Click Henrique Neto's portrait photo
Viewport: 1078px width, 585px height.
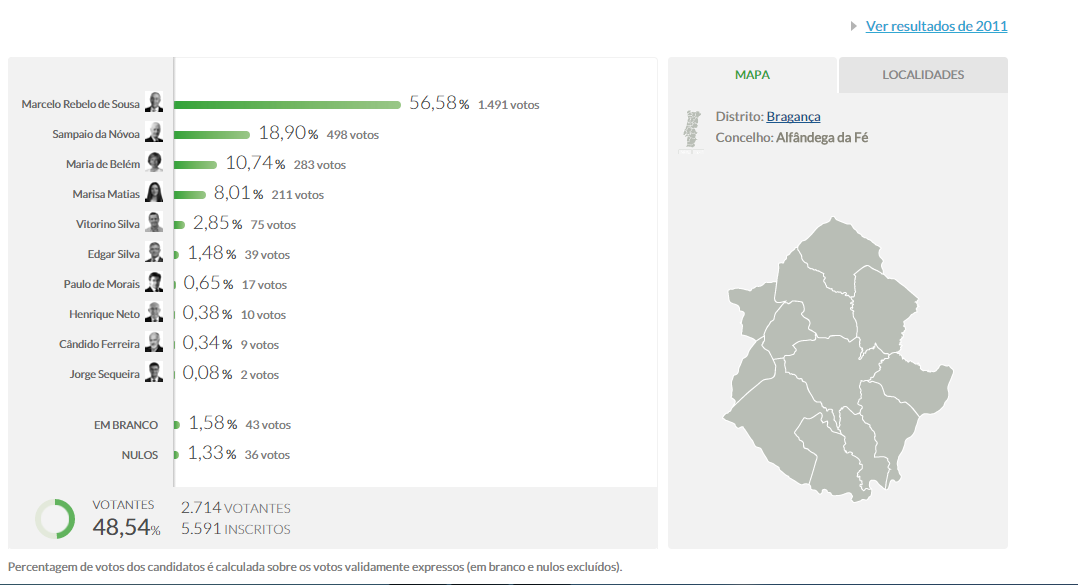[154, 313]
